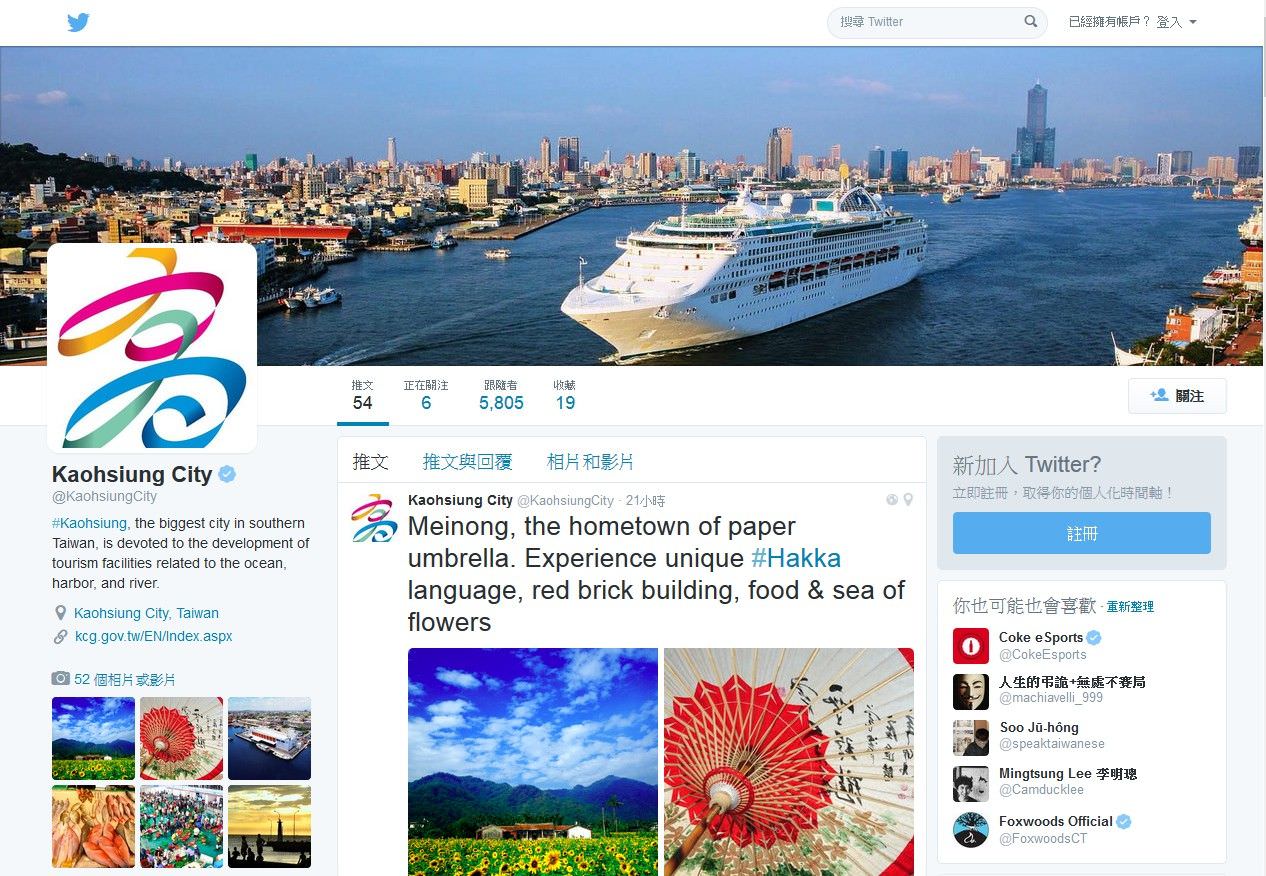1266x876 pixels.
Task: Open the sunflower field photo thumbnail in sidebar
Action: coord(93,738)
